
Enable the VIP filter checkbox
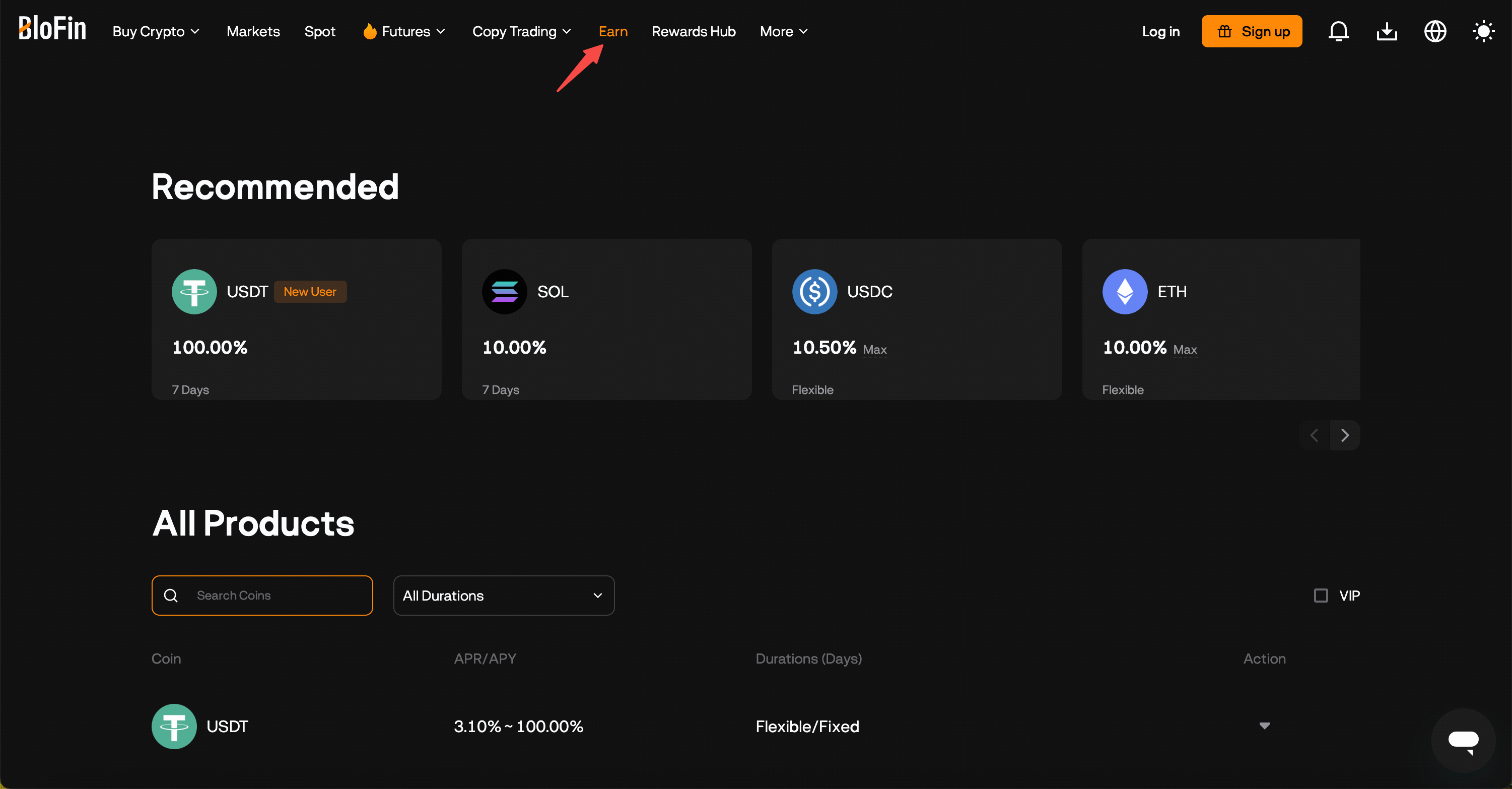[1321, 595]
